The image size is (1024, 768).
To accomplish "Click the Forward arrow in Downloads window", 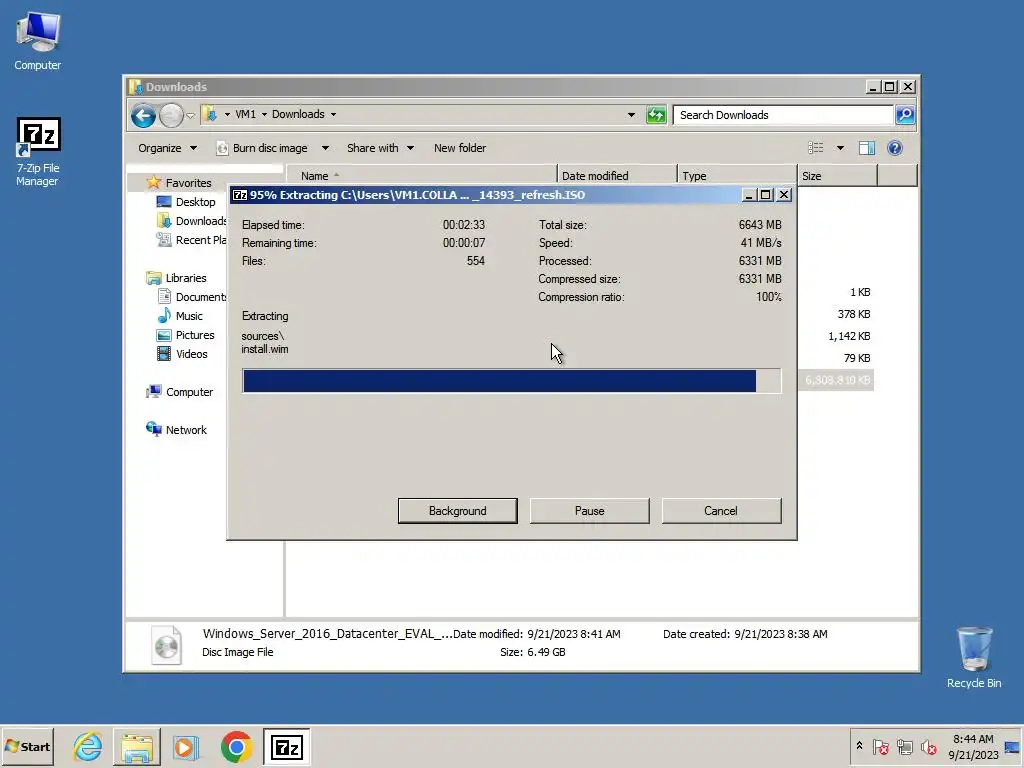I will coord(171,116).
